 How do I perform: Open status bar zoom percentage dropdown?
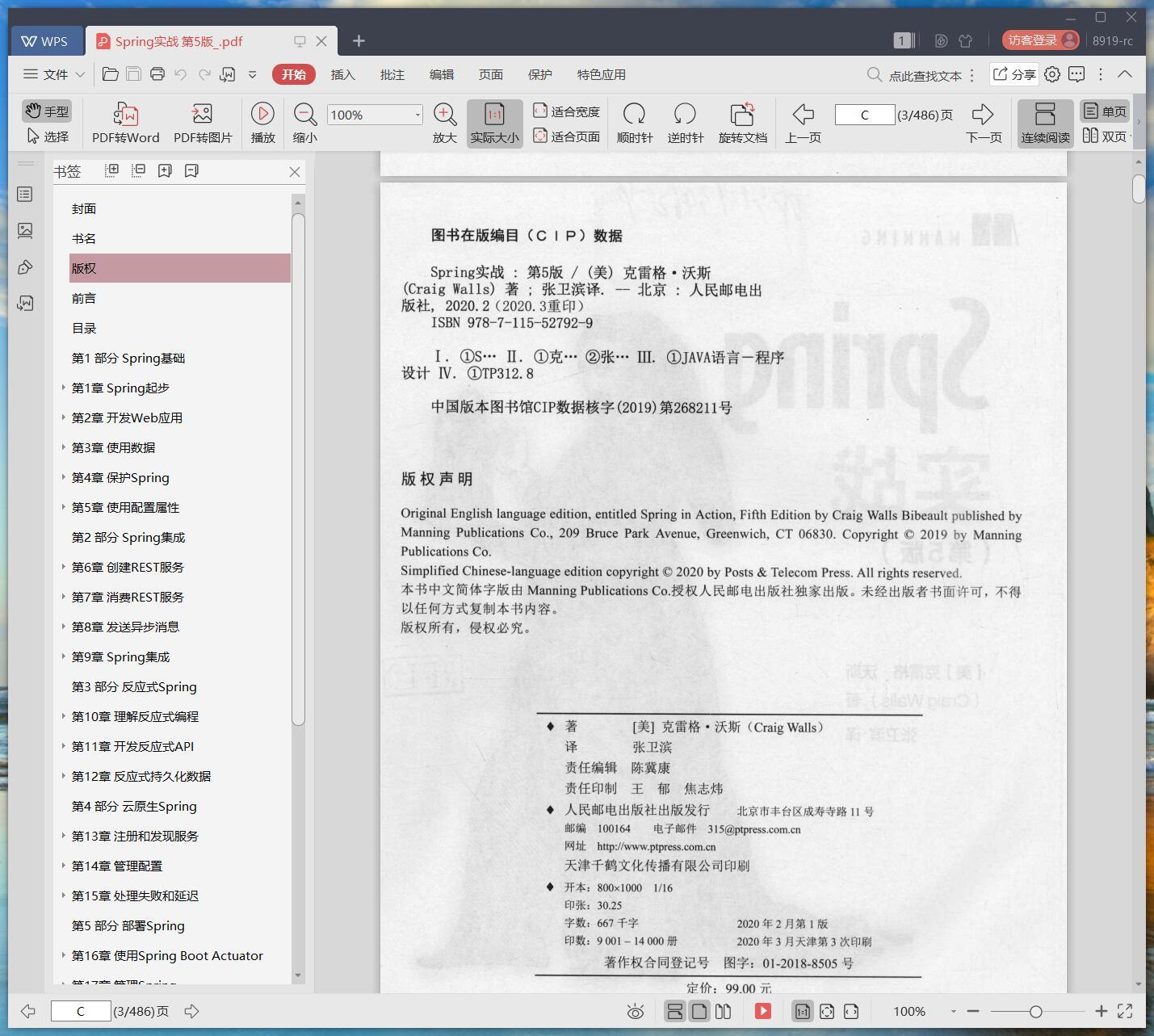pos(953,1011)
